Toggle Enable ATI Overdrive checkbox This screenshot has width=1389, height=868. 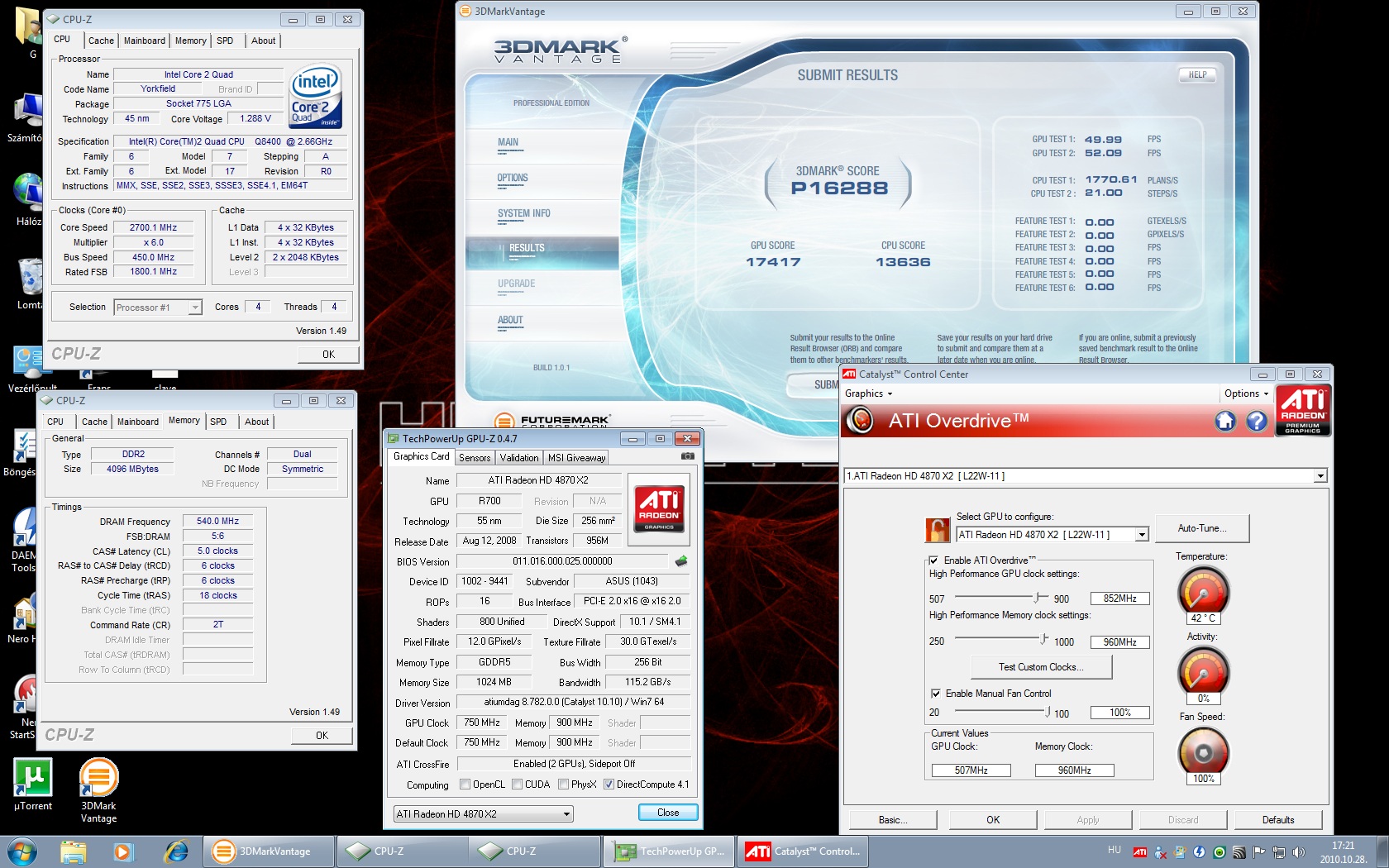tap(934, 560)
